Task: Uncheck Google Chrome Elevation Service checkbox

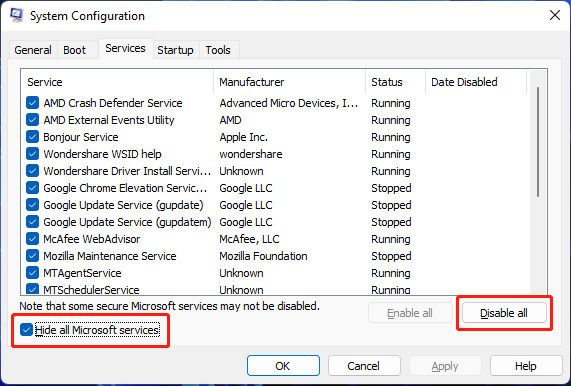Action: [32, 188]
